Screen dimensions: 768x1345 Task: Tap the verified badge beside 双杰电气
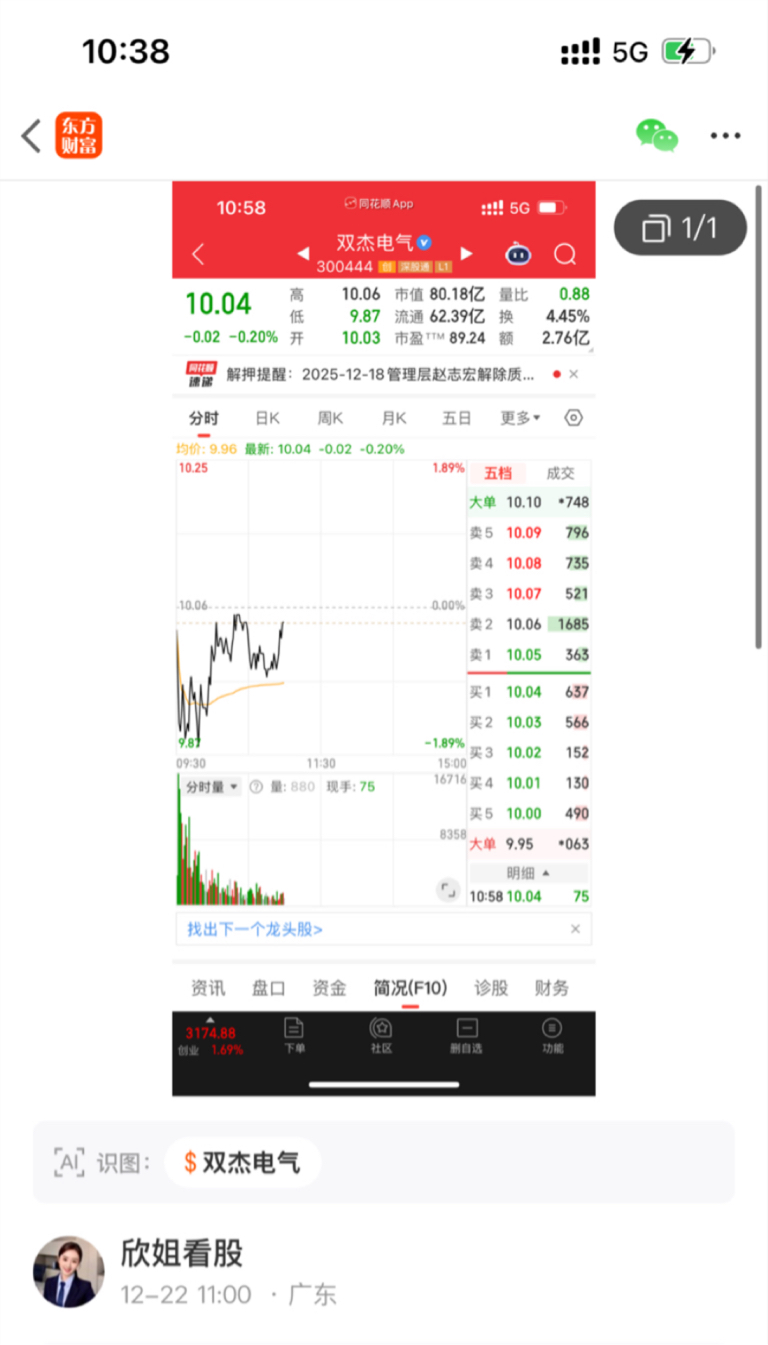(424, 242)
